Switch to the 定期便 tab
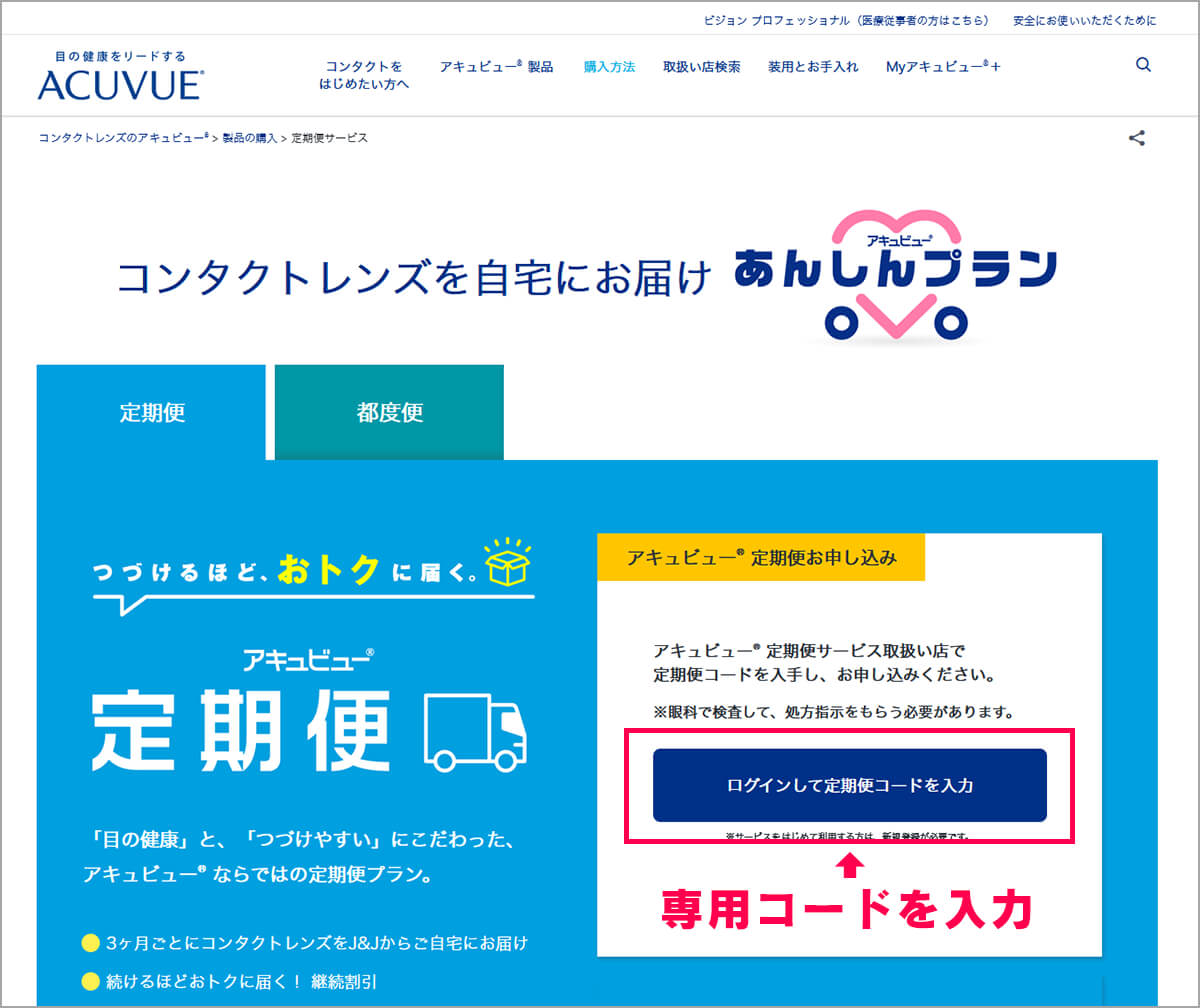Screen dimensions: 1200x1008 click(152, 412)
